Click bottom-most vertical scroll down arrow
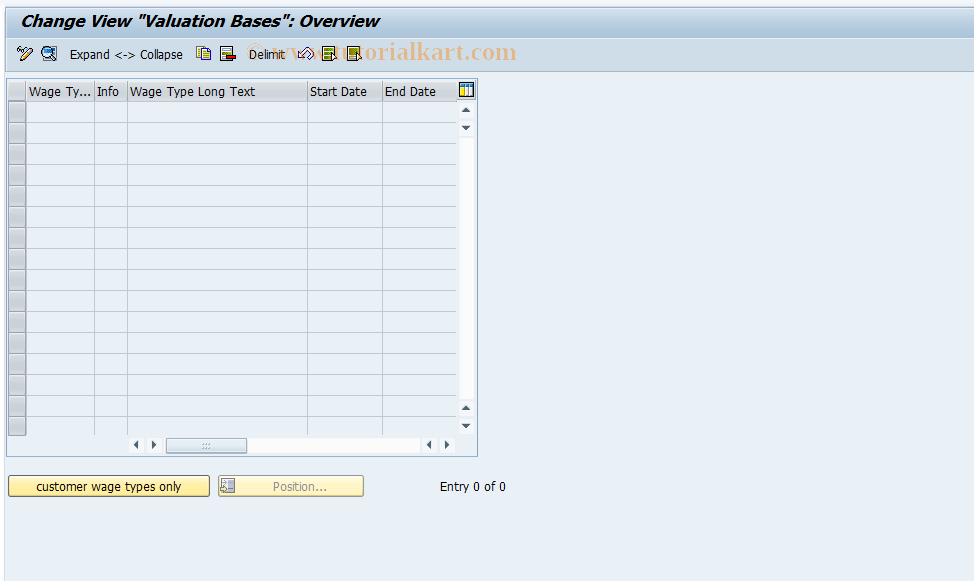 click(x=466, y=426)
